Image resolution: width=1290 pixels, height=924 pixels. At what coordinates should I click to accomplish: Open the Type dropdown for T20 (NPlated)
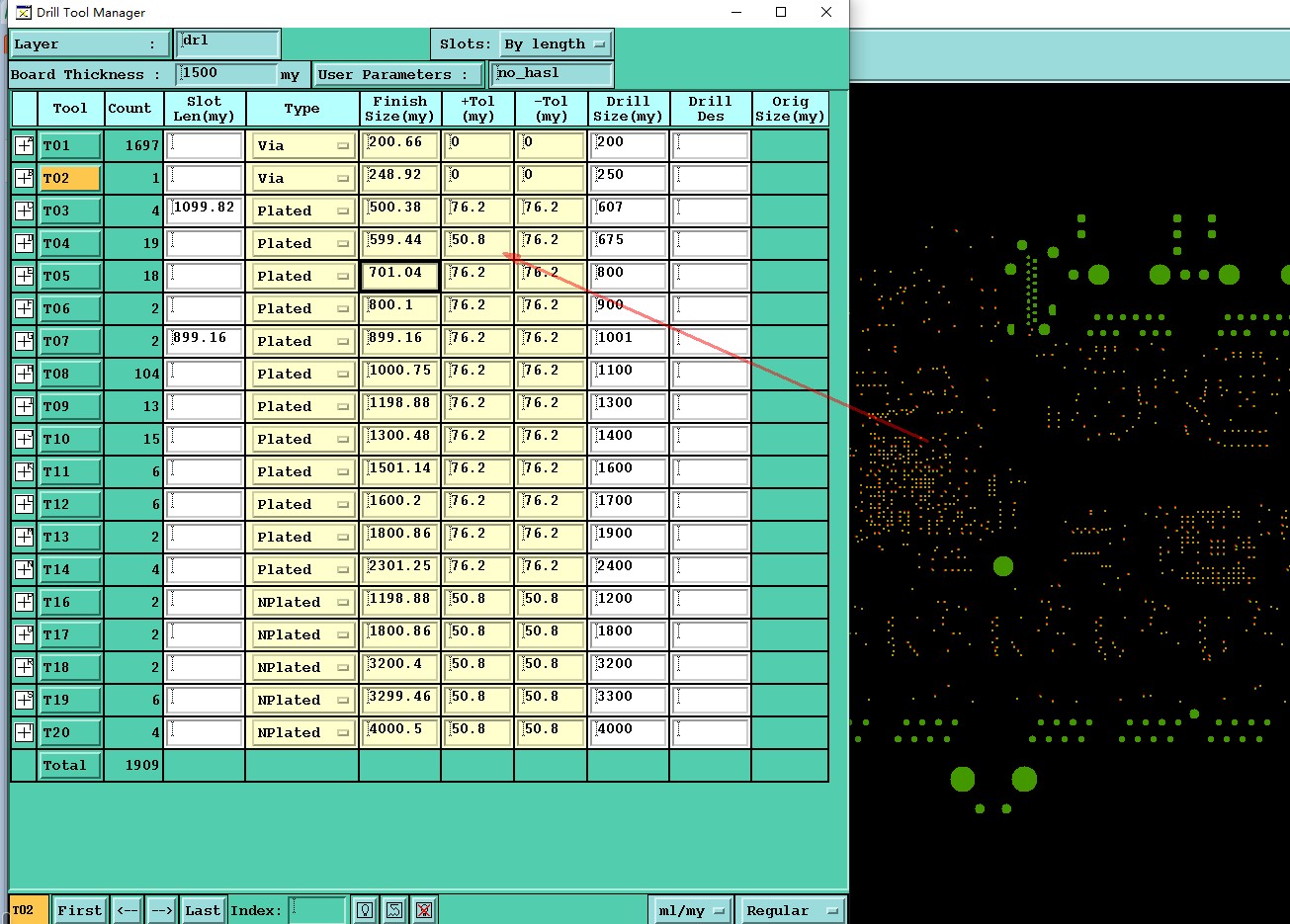pyautogui.click(x=302, y=732)
